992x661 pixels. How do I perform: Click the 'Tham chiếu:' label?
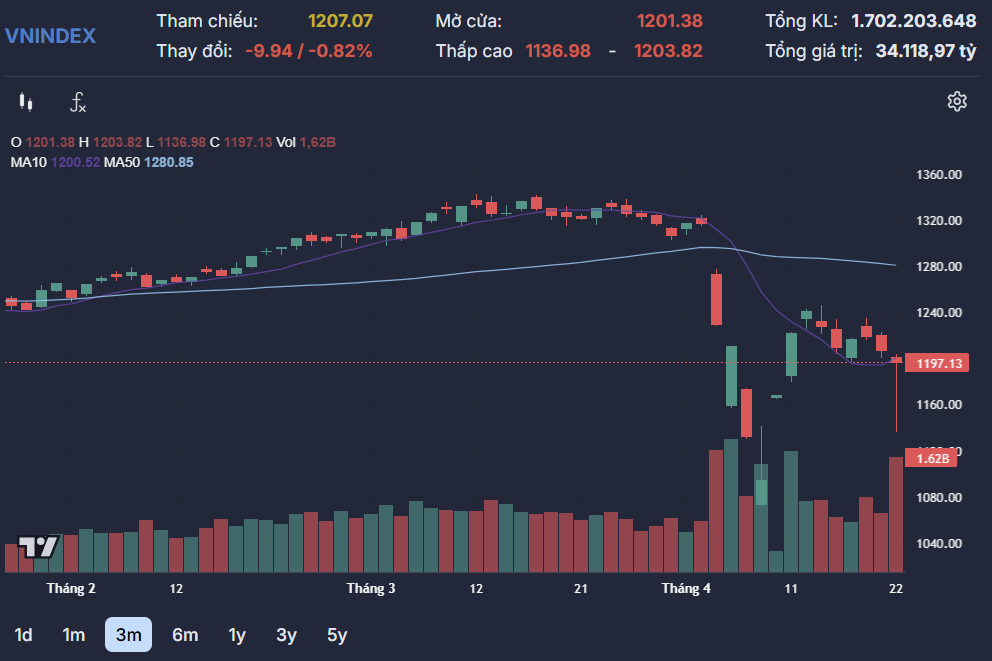tap(207, 21)
